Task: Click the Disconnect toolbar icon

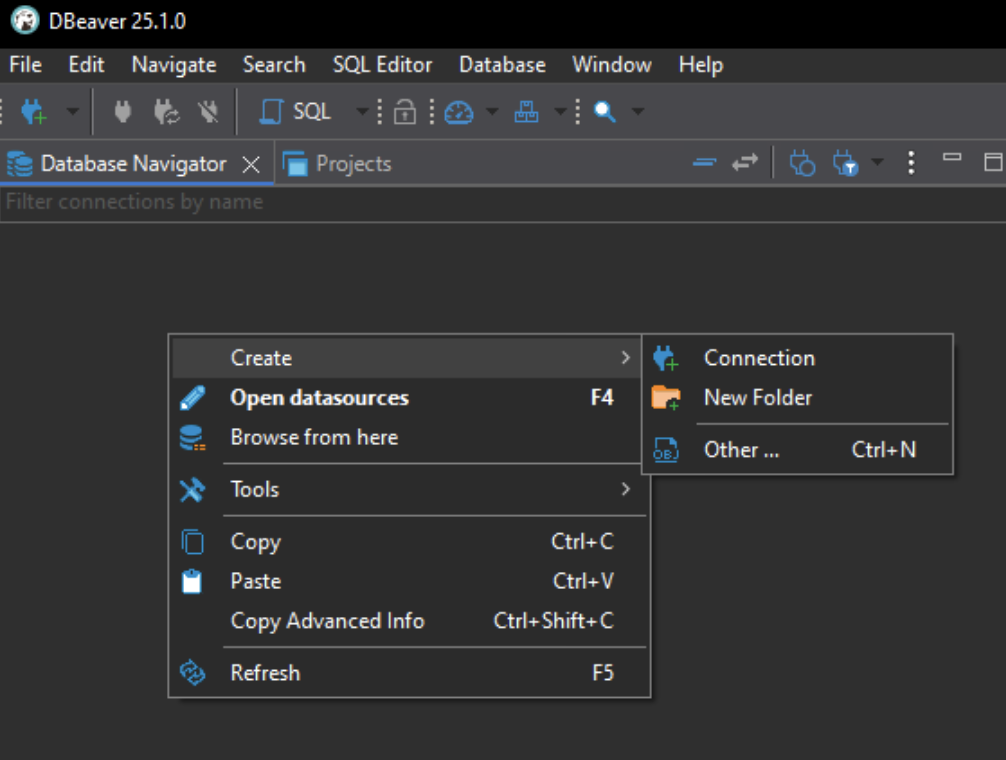Action: (x=209, y=112)
